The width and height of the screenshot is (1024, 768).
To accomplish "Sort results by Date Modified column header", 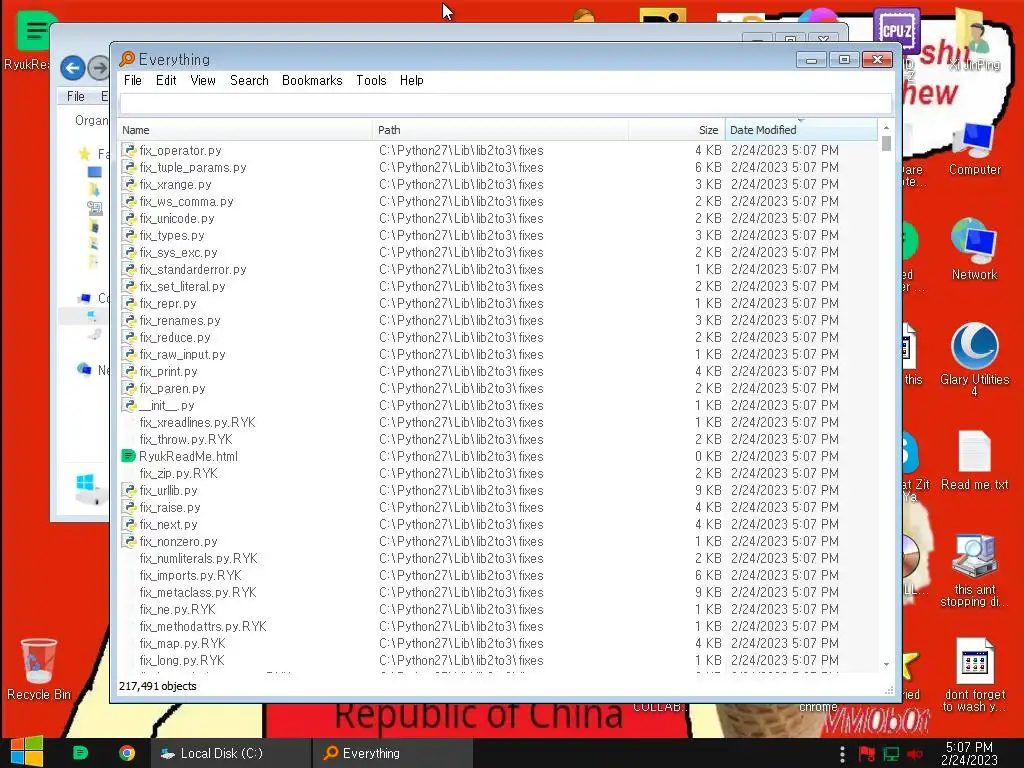I will 801,130.
